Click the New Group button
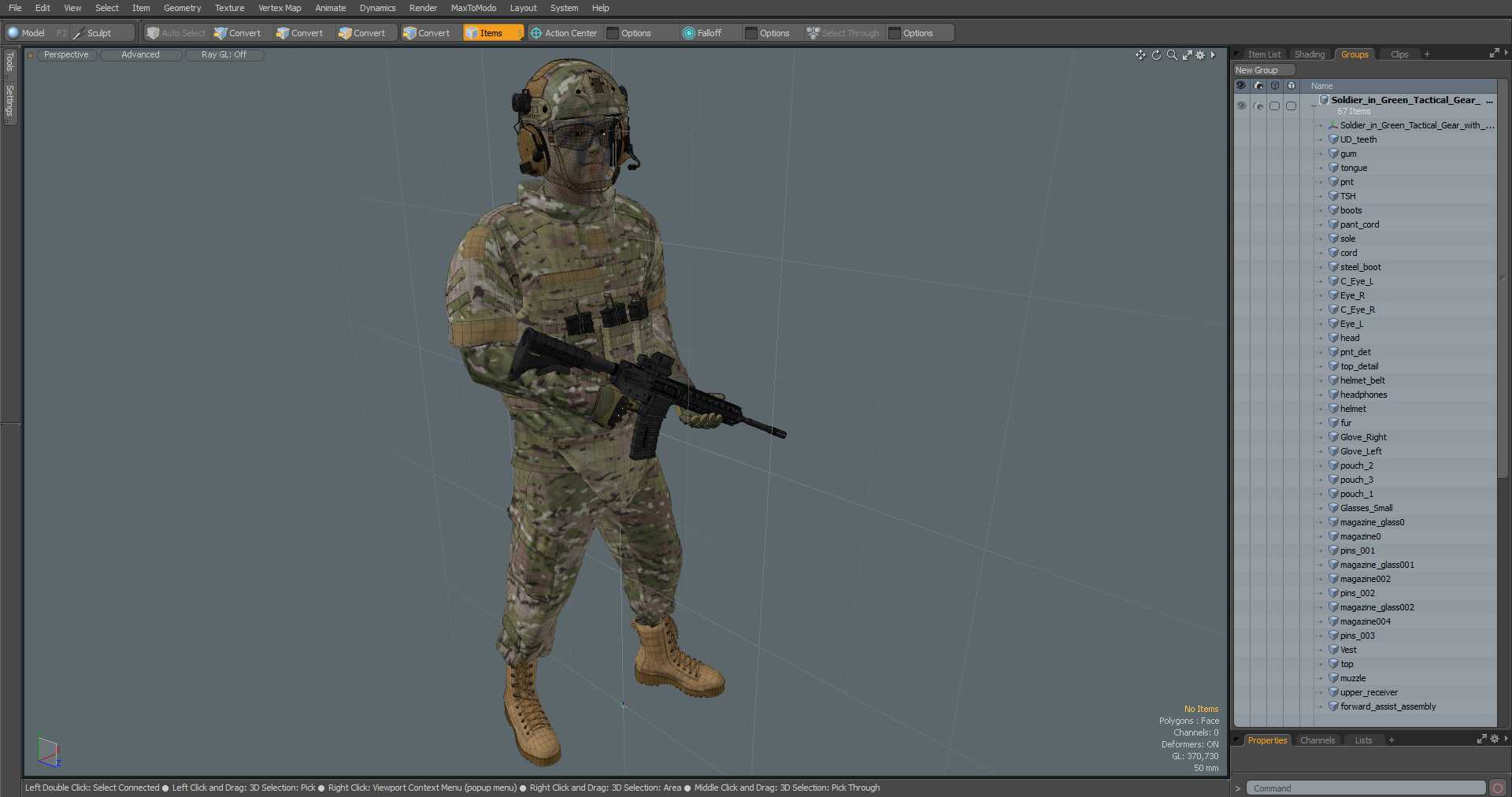 1263,70
